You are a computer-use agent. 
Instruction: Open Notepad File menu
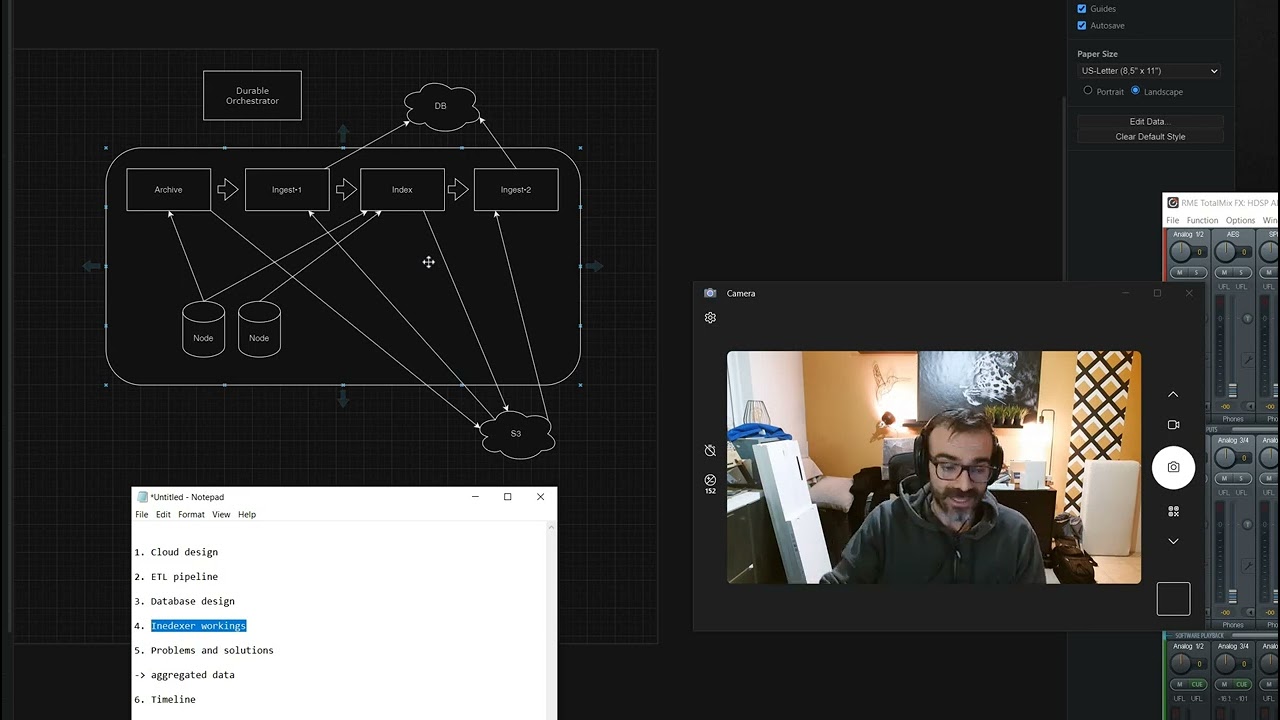[142, 515]
